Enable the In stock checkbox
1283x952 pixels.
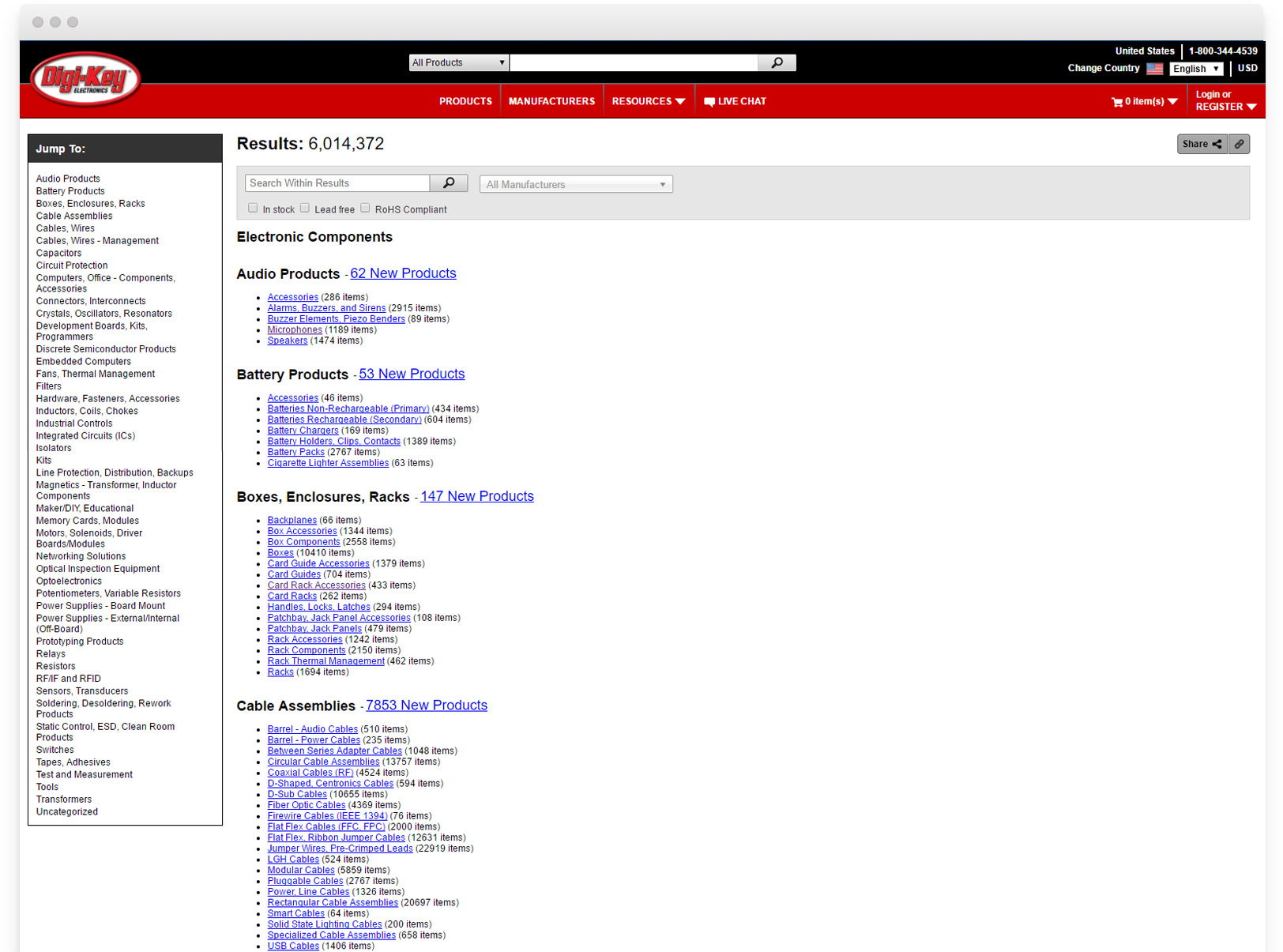(253, 208)
